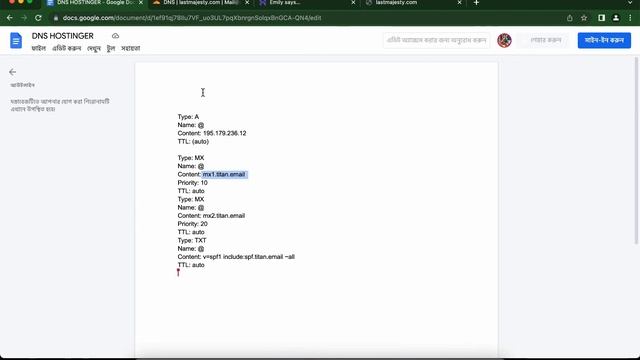Open the Help menu in Docs
This screenshot has width=640, height=360.
pos(131,48)
